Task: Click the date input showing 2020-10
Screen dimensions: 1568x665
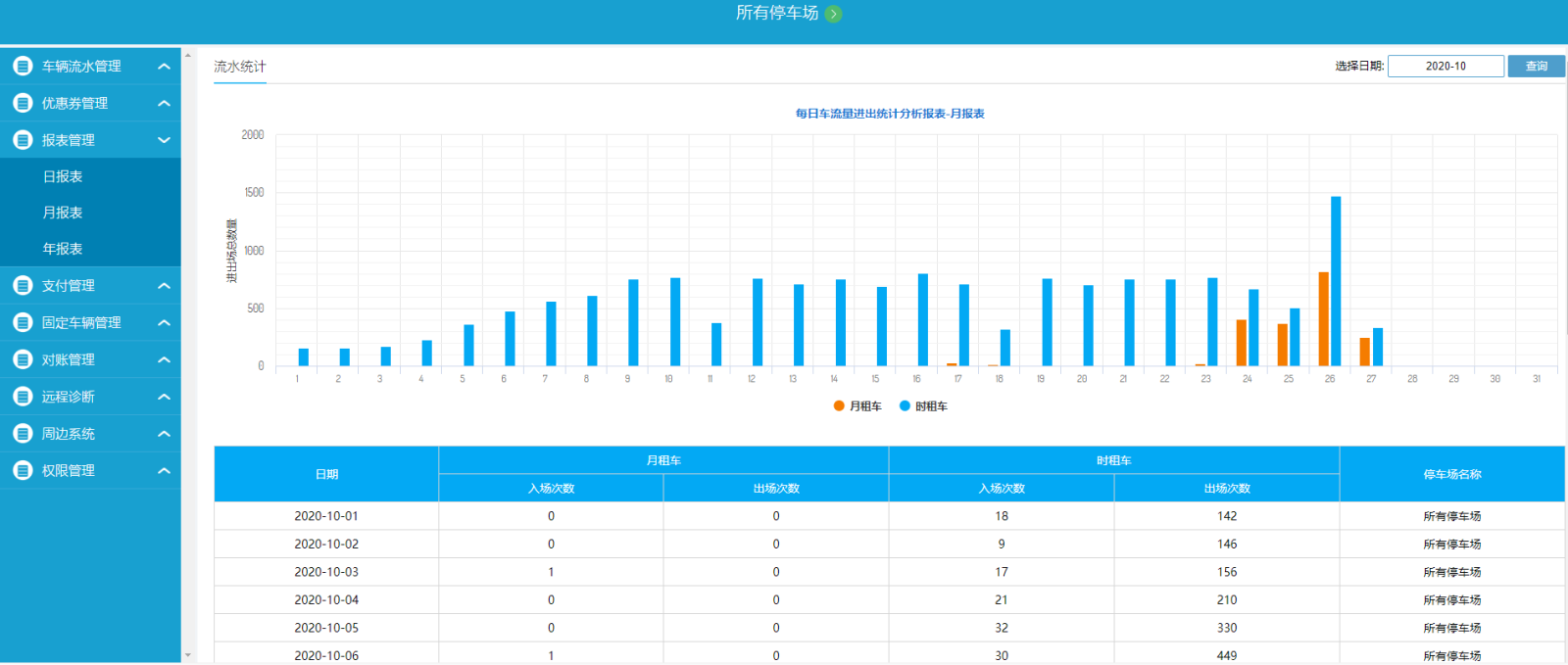Action: [x=1445, y=66]
